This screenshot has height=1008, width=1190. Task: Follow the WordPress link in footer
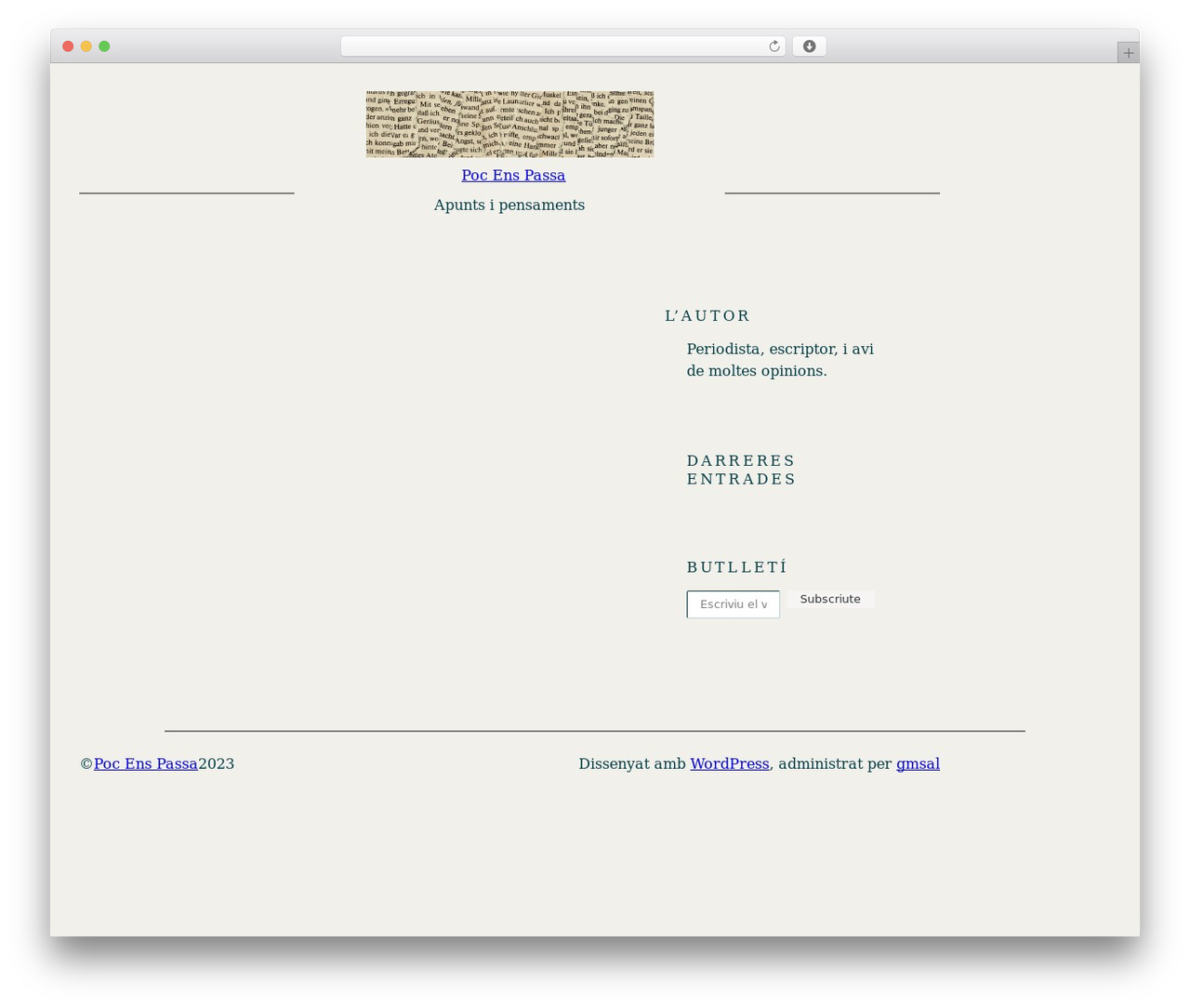click(x=730, y=763)
